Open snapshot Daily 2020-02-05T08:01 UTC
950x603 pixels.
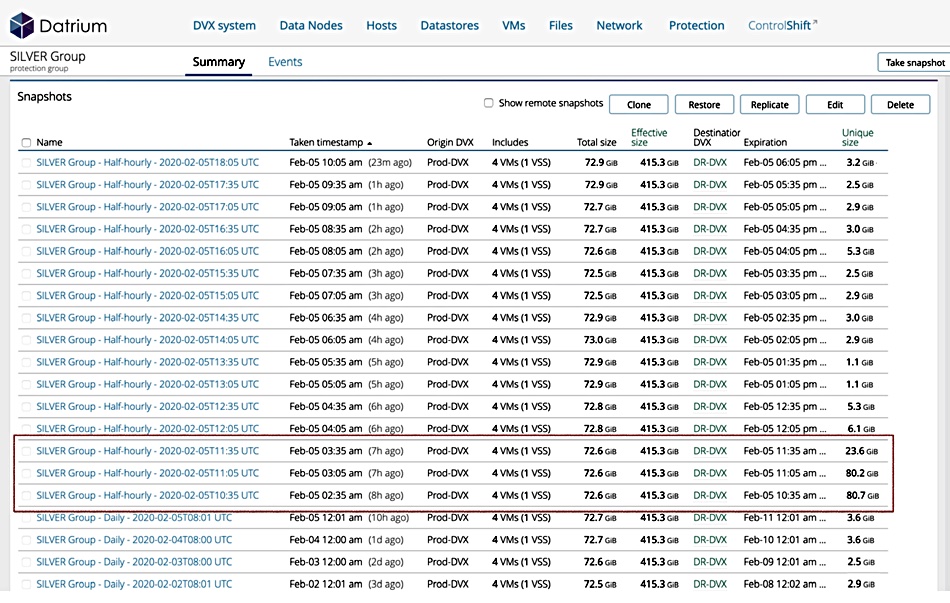tap(134, 518)
